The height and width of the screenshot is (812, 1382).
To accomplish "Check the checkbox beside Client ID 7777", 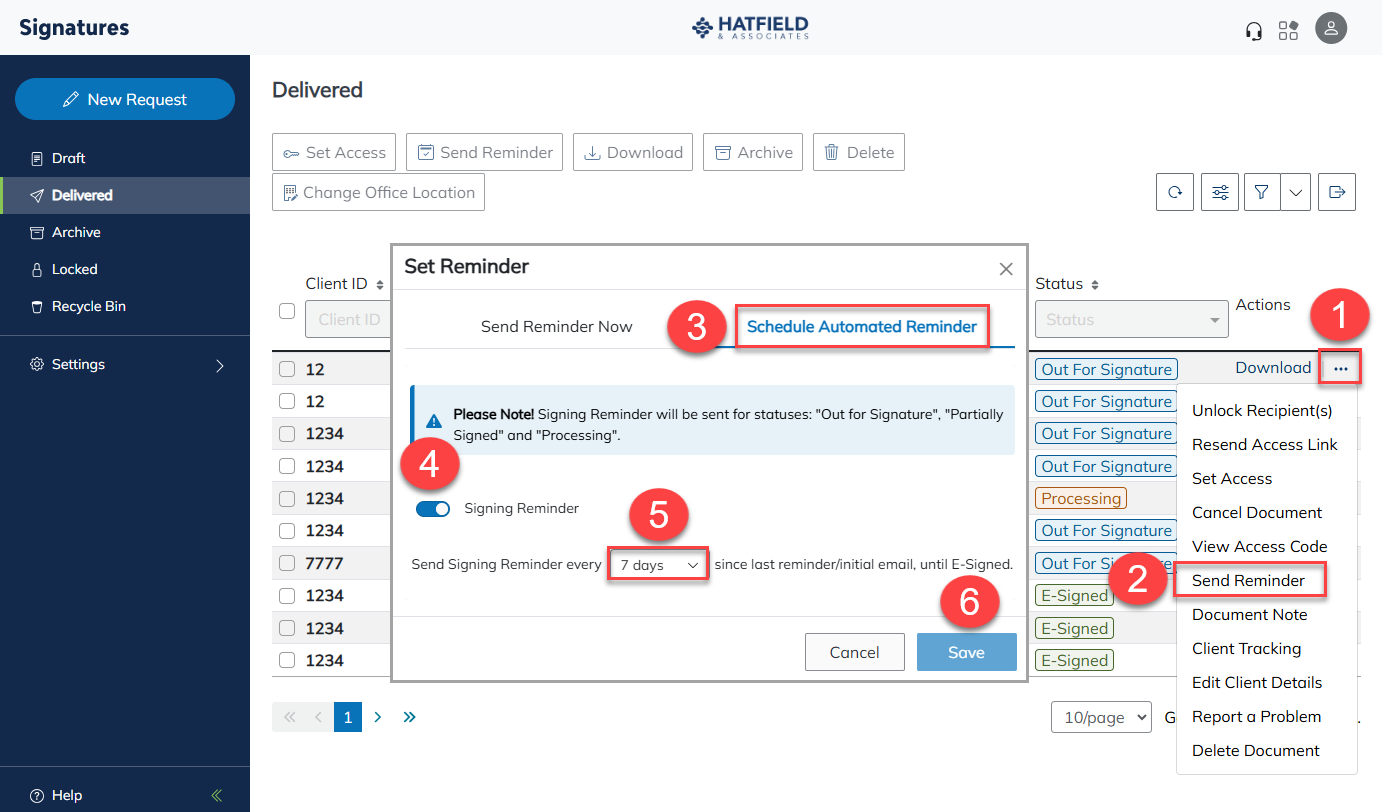I will (285, 563).
